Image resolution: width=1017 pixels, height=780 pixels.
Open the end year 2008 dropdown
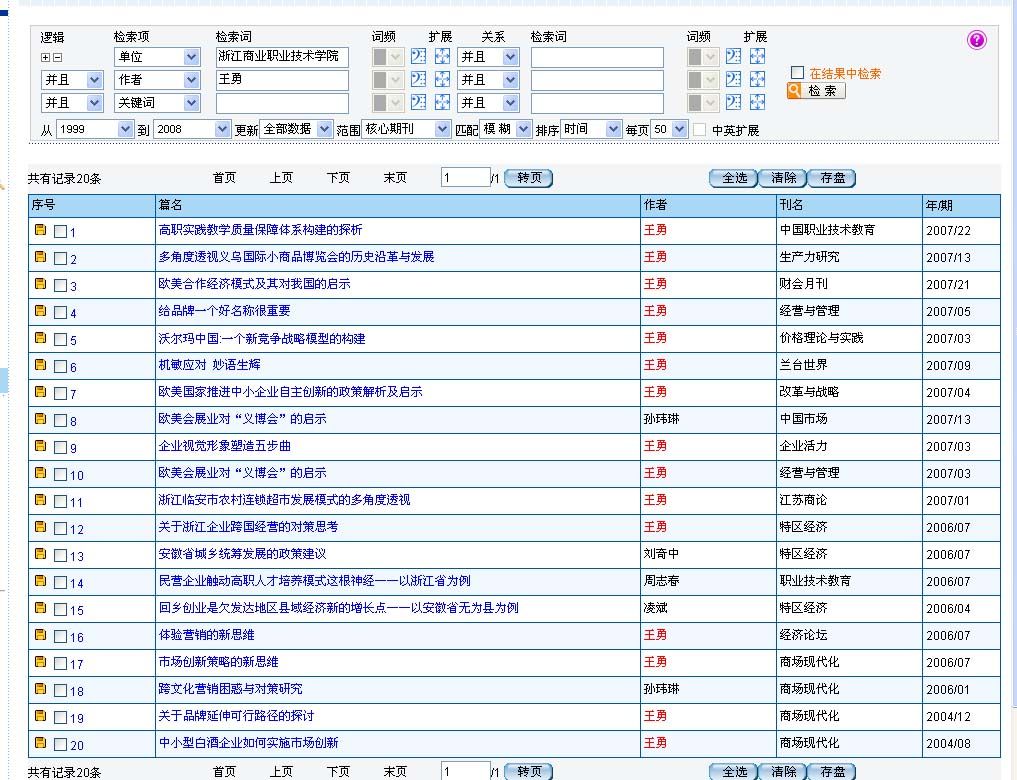tap(192, 129)
